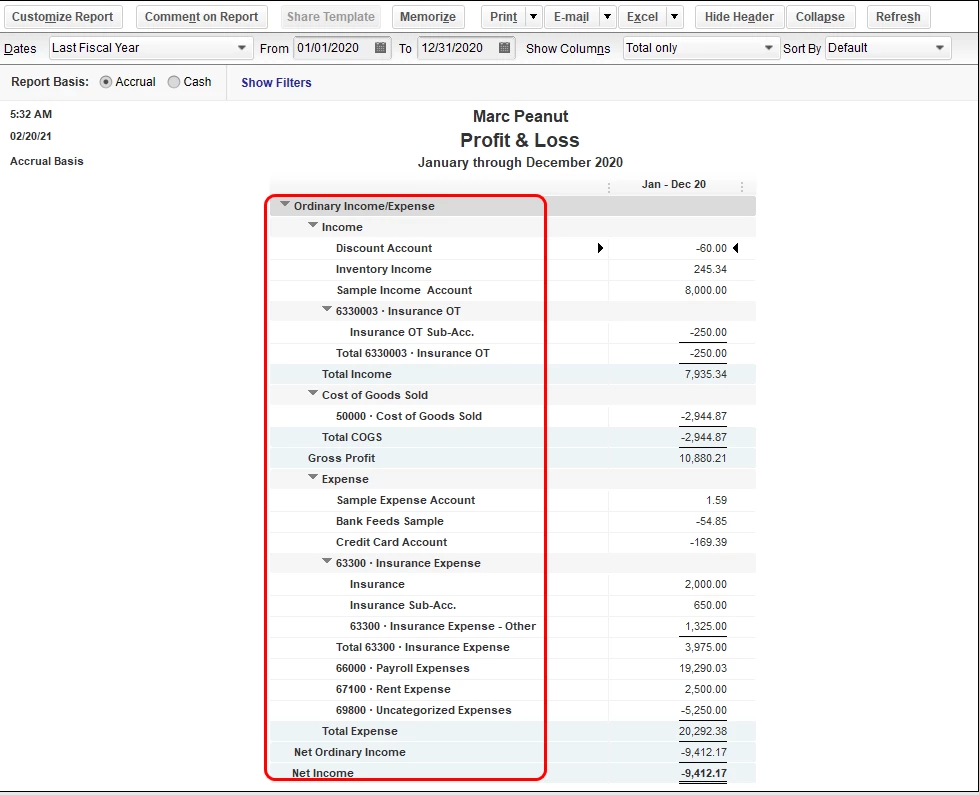
Task: Click the Hide Header button
Action: coord(739,17)
